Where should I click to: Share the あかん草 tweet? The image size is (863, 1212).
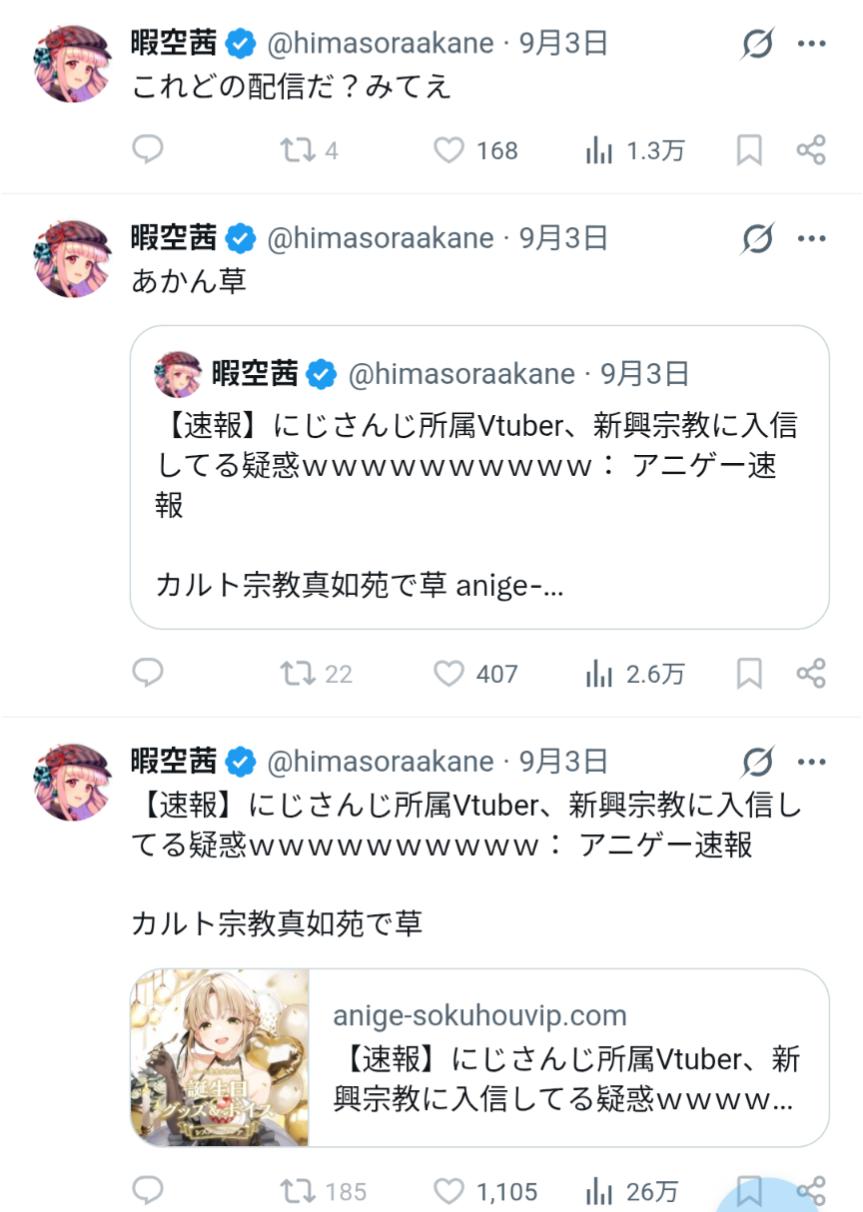point(811,674)
